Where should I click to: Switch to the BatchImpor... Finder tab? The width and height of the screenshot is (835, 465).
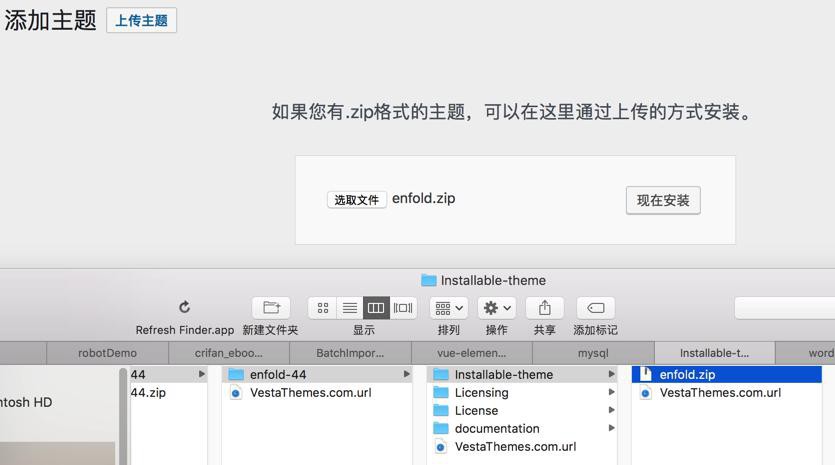[x=350, y=353]
